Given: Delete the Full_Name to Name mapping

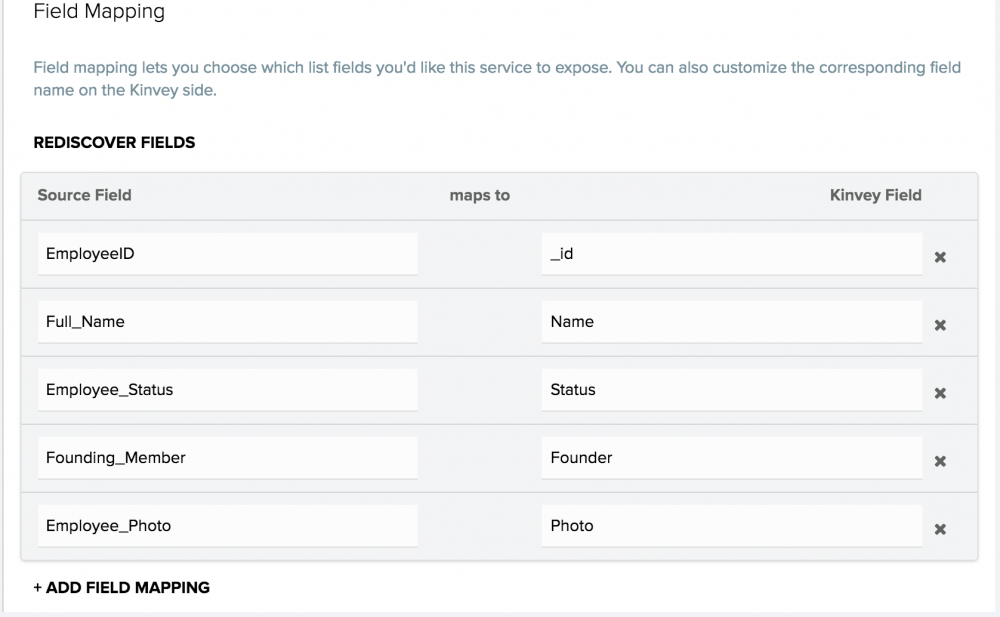Looking at the screenshot, I should (940, 325).
